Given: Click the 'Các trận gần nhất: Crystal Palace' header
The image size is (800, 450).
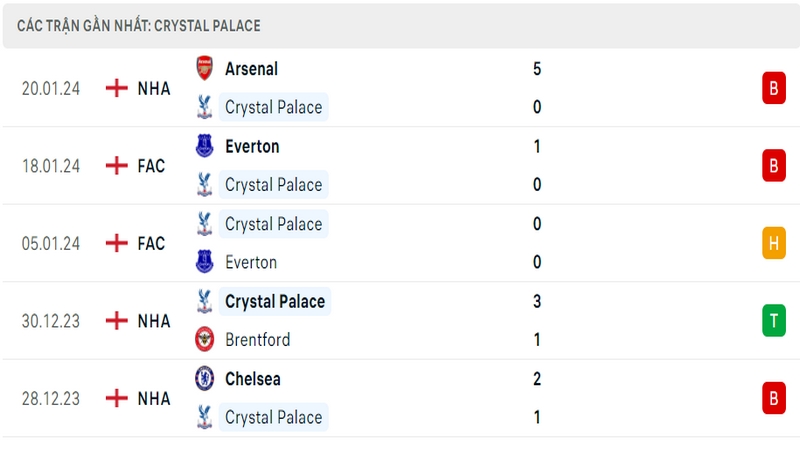Looking at the screenshot, I should coord(139,26).
